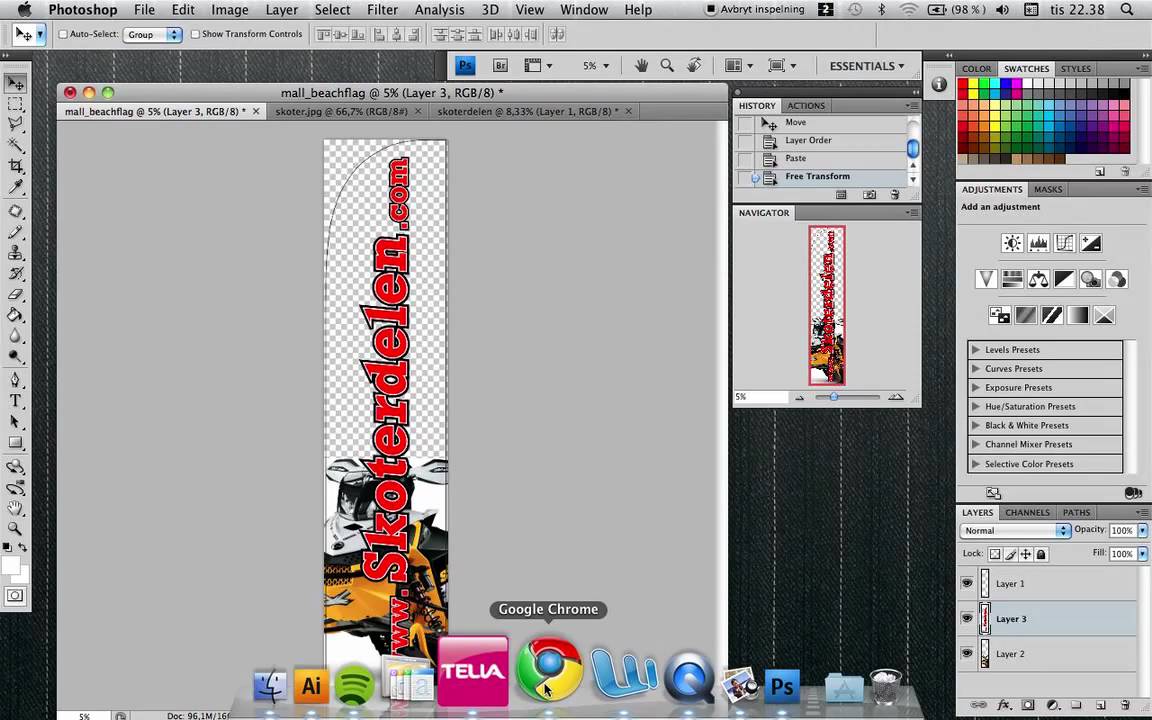Click the Layer 2 thumbnail
1152x720 pixels.
(x=984, y=654)
